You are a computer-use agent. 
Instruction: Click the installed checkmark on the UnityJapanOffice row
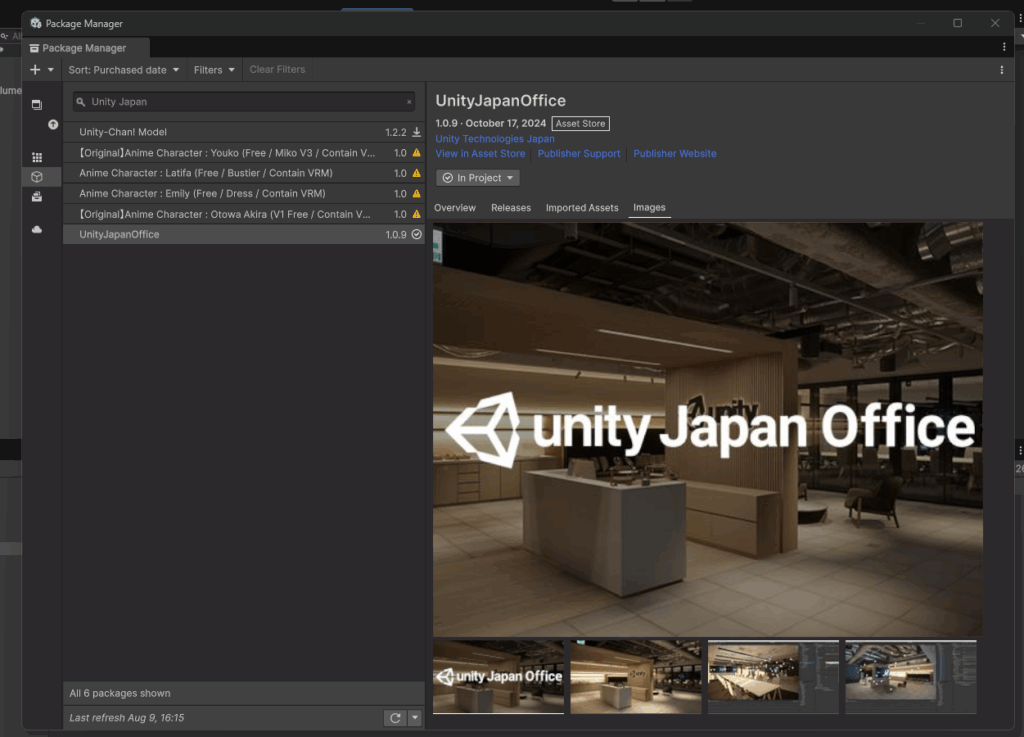point(416,234)
